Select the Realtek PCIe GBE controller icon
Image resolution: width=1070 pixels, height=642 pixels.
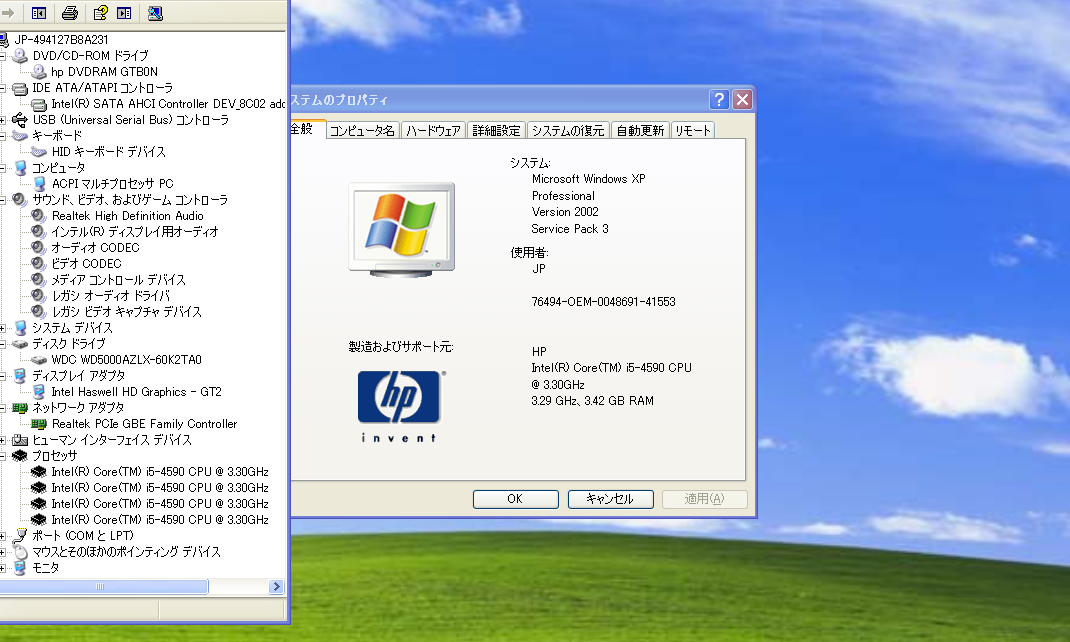39,424
